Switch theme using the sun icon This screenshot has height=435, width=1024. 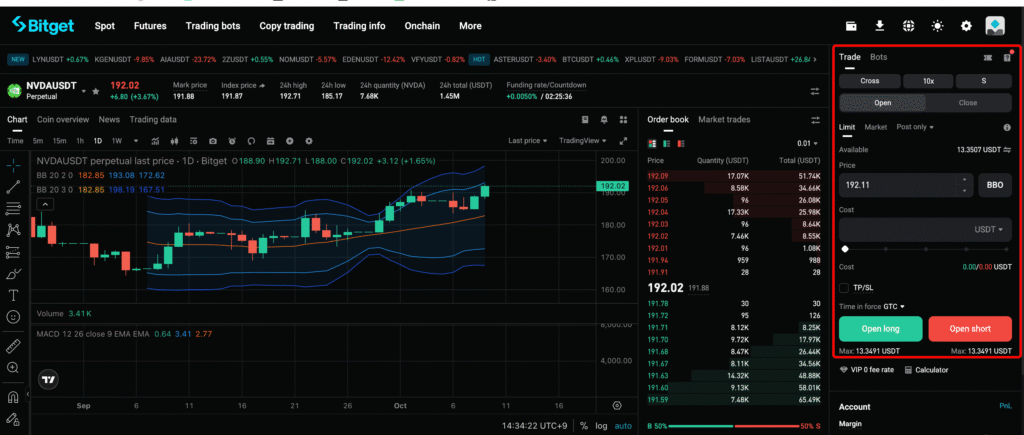pyautogui.click(x=938, y=26)
